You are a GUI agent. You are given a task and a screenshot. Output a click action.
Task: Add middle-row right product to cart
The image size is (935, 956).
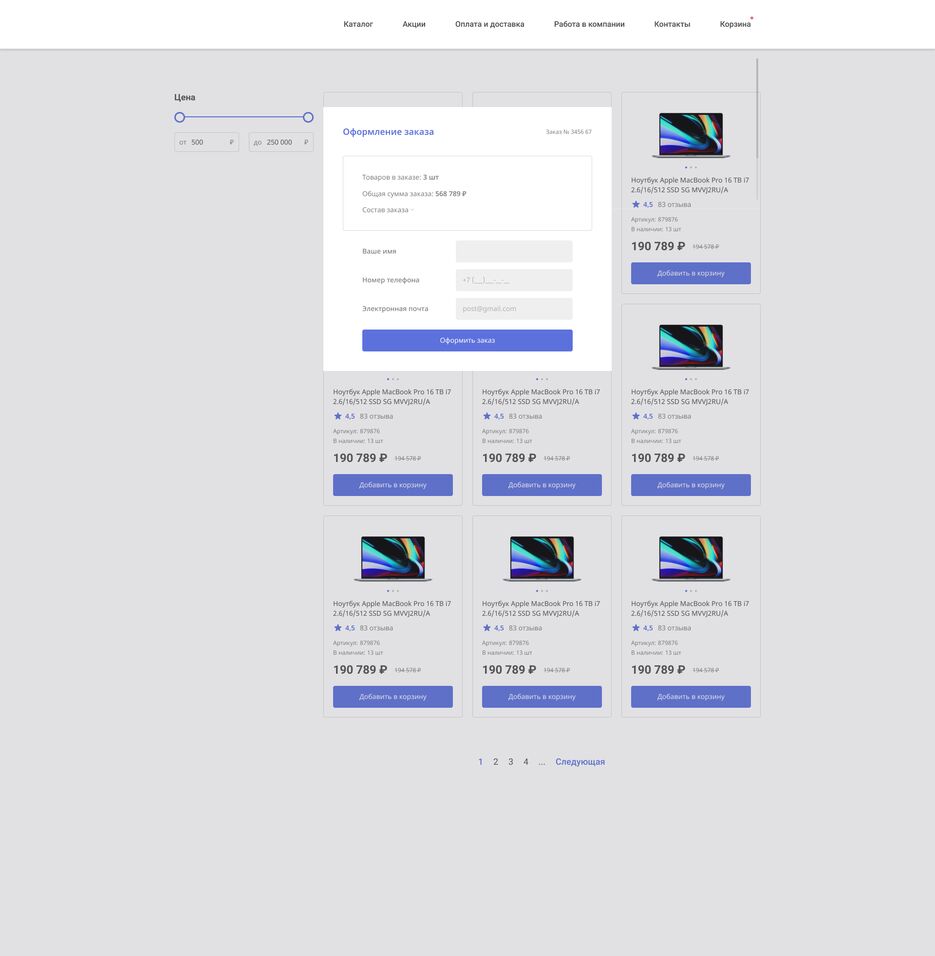691,485
